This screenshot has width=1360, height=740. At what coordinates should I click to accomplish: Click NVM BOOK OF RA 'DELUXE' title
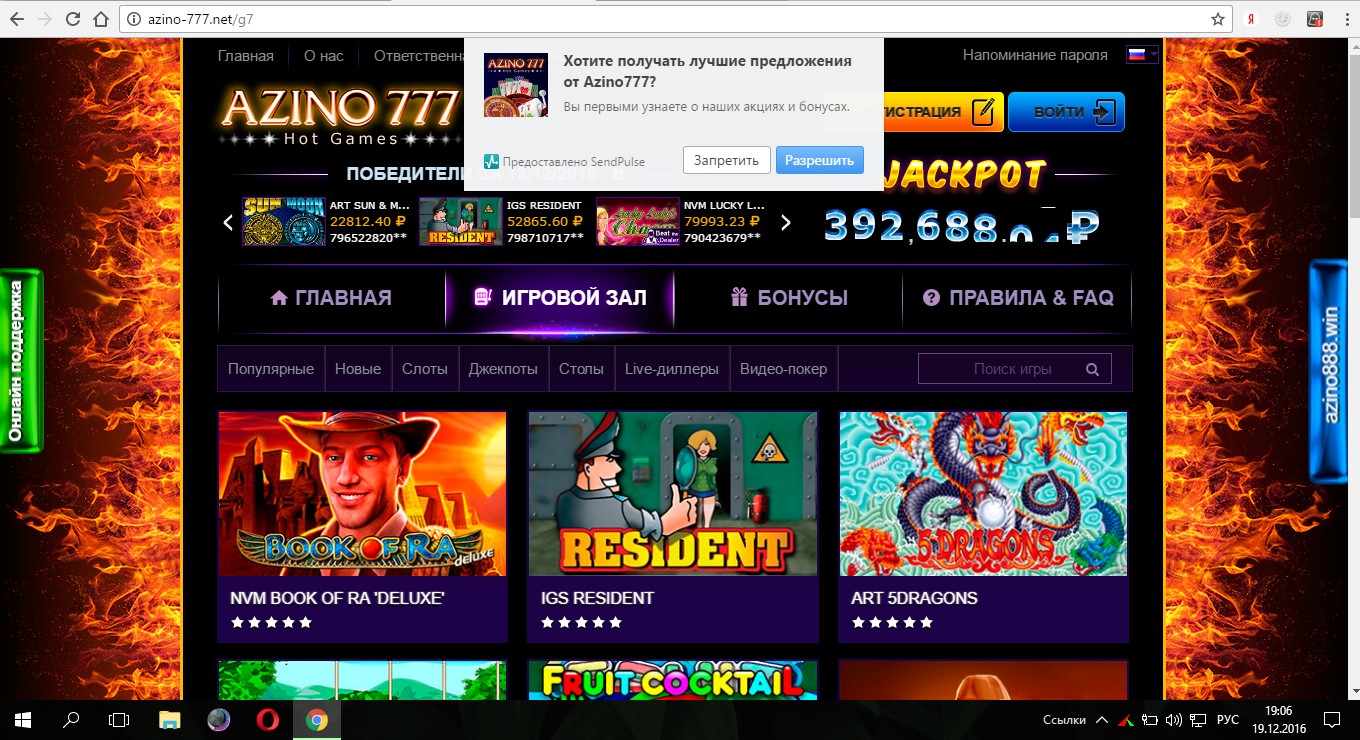(337, 598)
